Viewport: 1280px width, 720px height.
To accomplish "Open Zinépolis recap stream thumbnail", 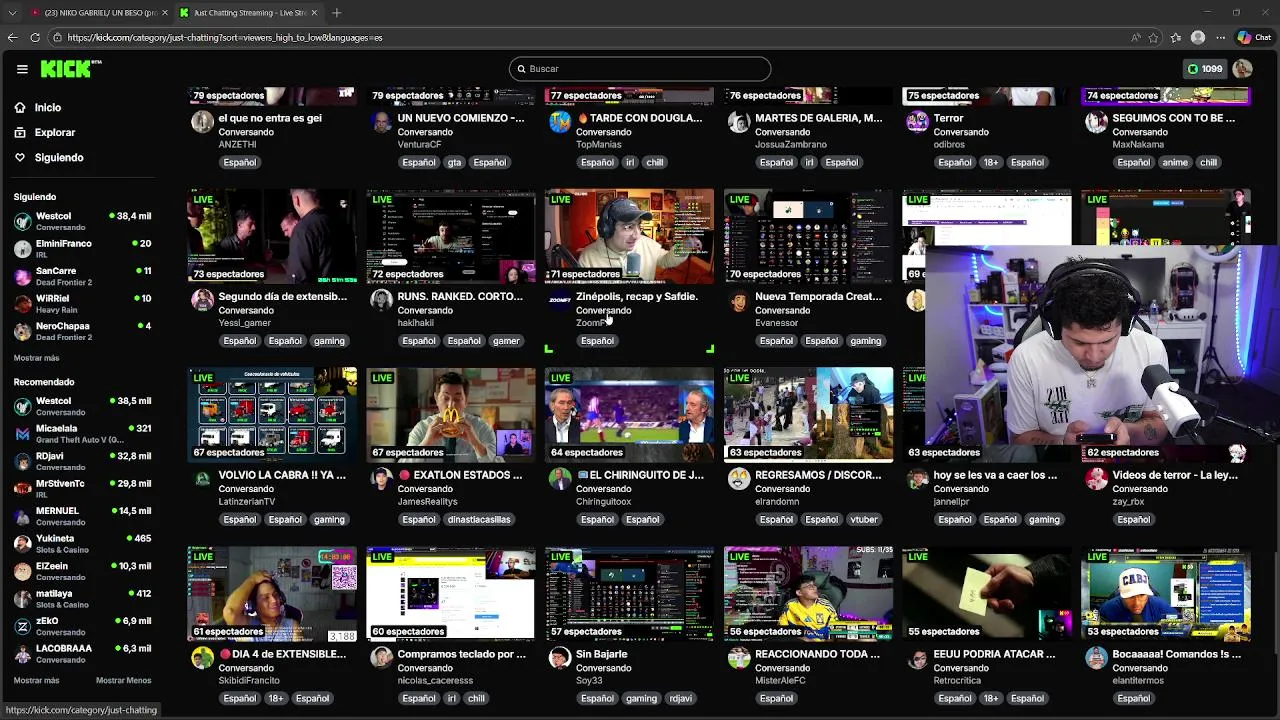I will (x=629, y=236).
